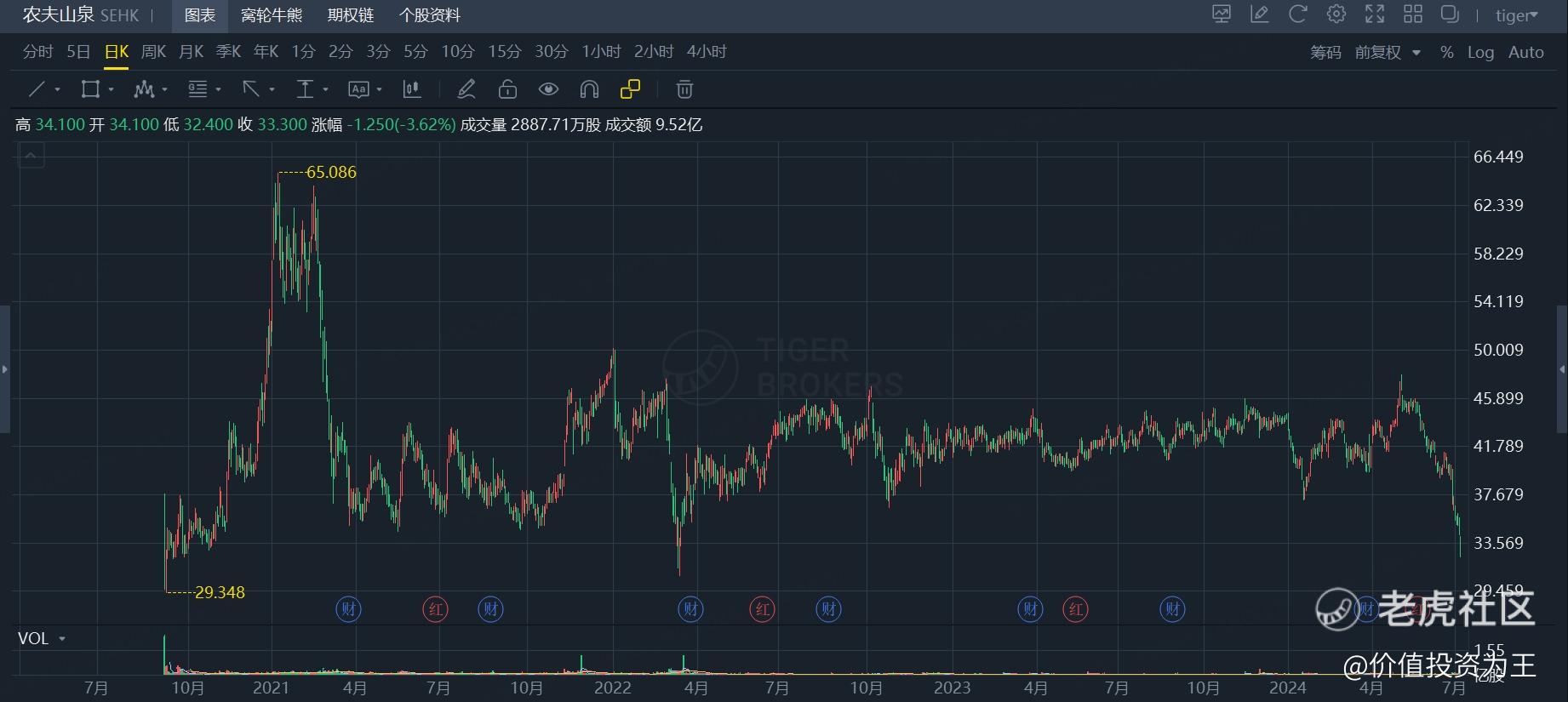Select the 日K timeframe
This screenshot has height=702, width=1568.
click(x=117, y=52)
